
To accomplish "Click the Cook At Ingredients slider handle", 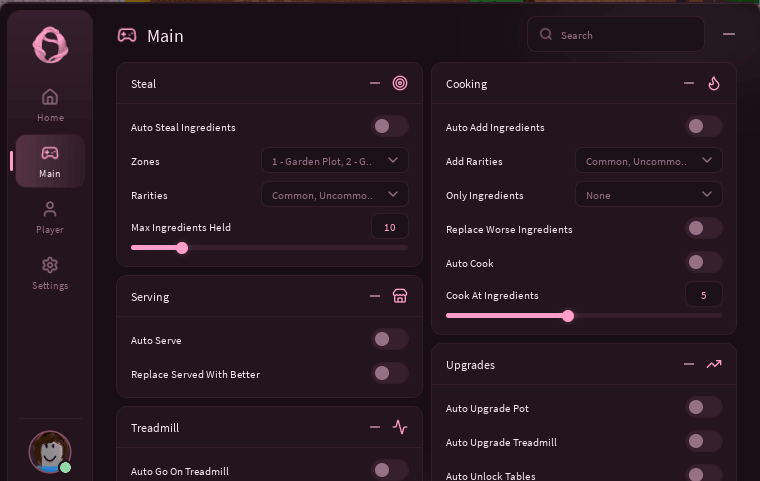I will (568, 316).
